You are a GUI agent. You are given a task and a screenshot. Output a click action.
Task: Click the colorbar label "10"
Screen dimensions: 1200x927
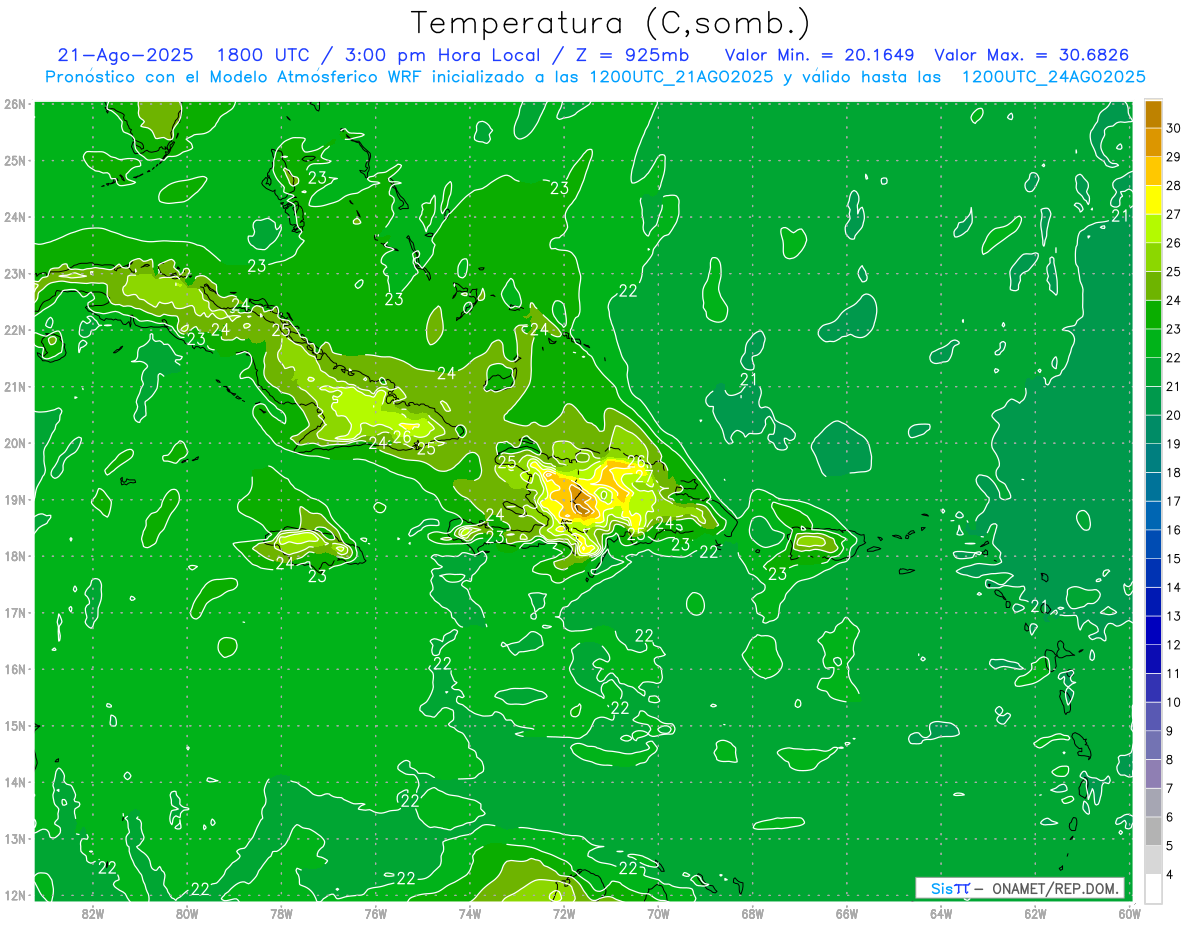point(1173,702)
